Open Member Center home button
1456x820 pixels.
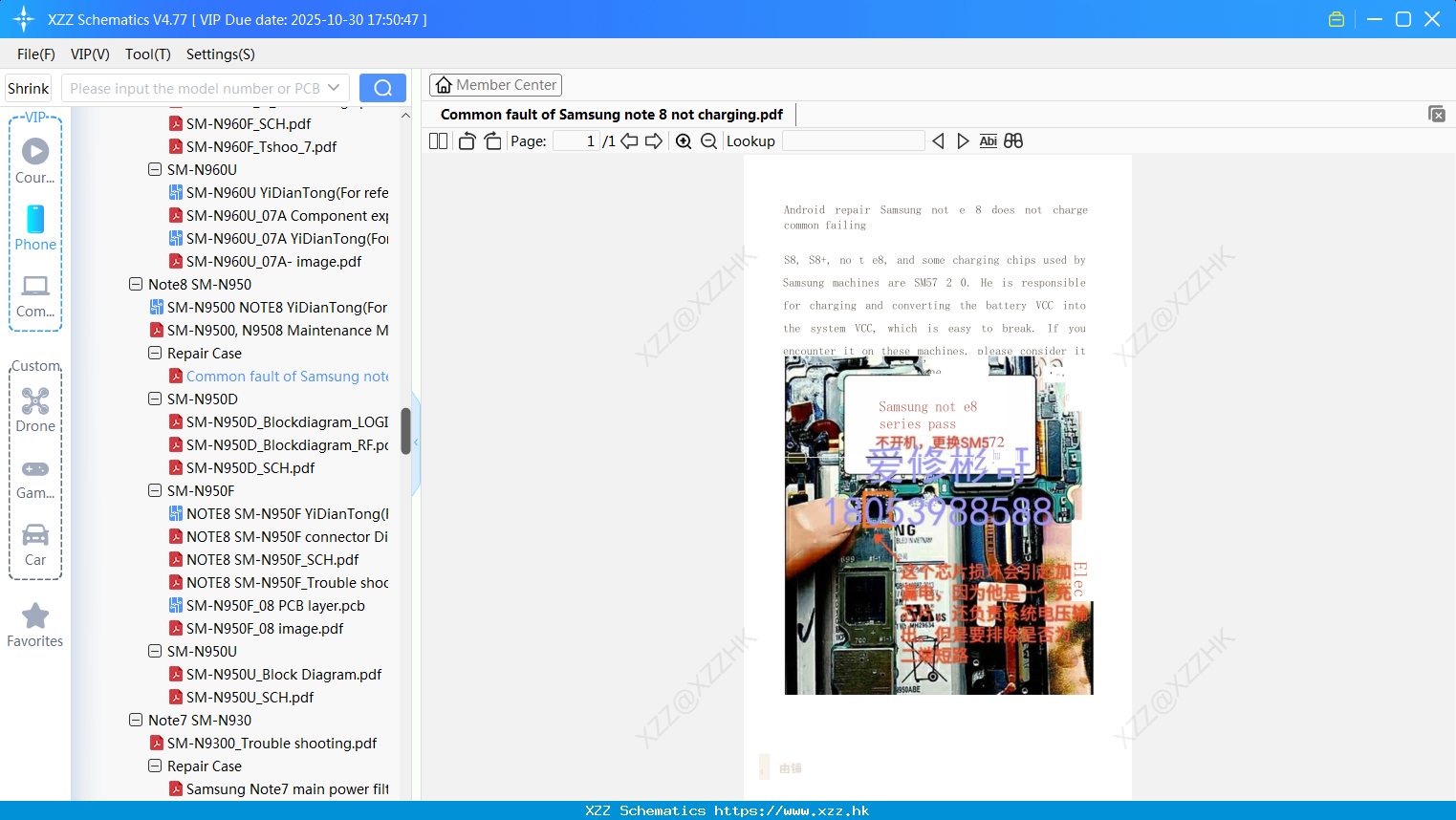point(495,85)
